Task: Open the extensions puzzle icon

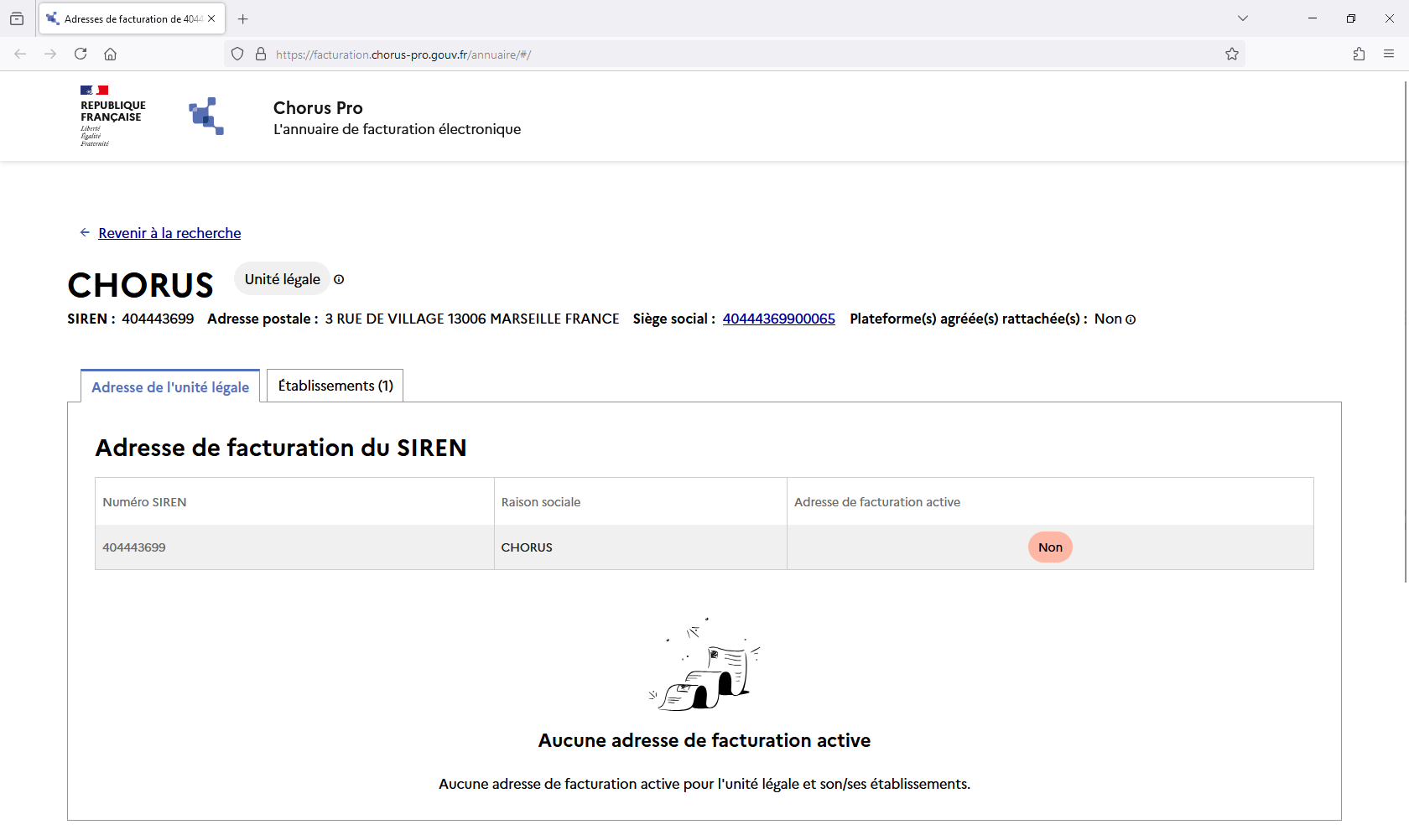Action: point(1359,54)
